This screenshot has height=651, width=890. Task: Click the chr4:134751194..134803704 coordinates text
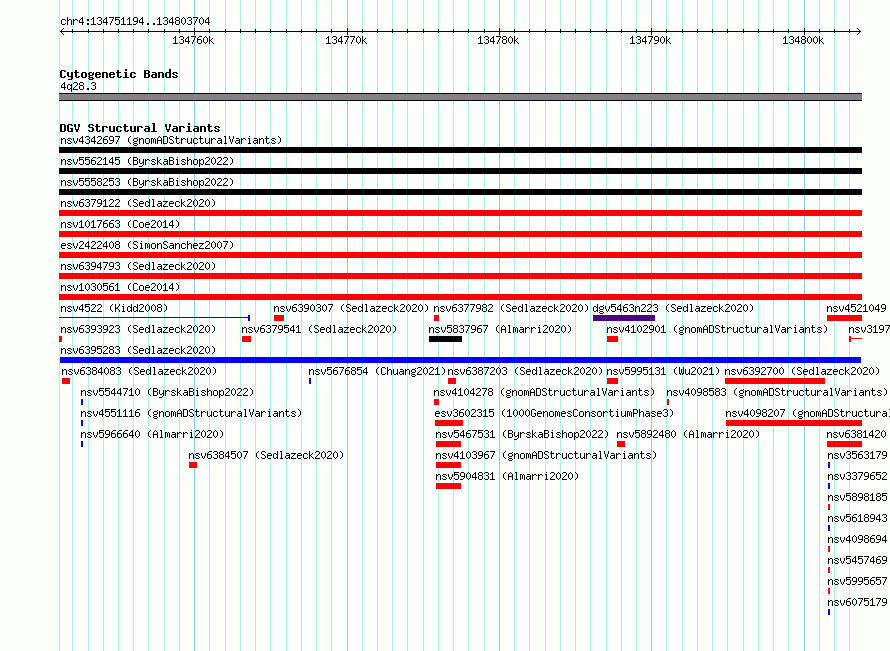[135, 22]
